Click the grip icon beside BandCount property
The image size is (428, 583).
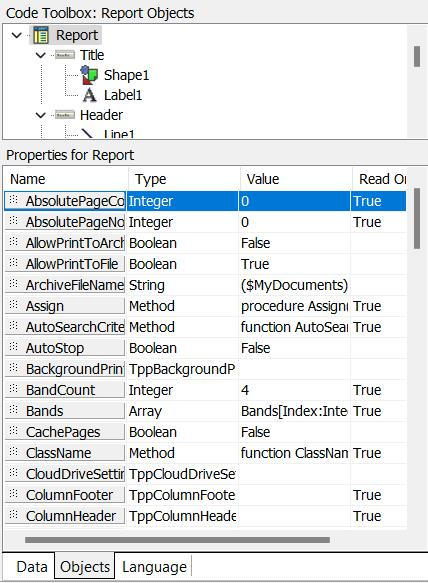click(x=13, y=389)
